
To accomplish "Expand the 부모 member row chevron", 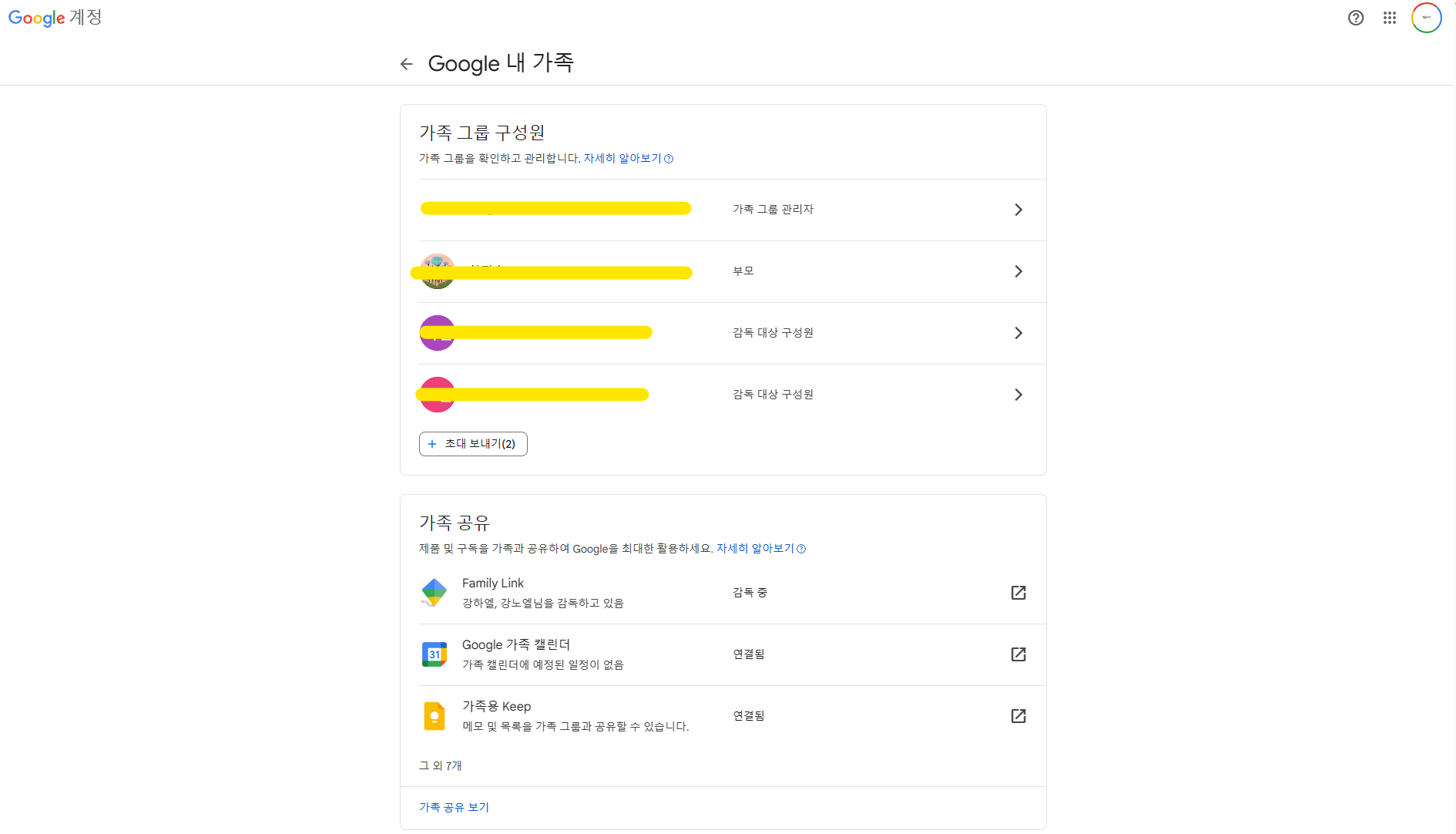I will (x=1018, y=271).
